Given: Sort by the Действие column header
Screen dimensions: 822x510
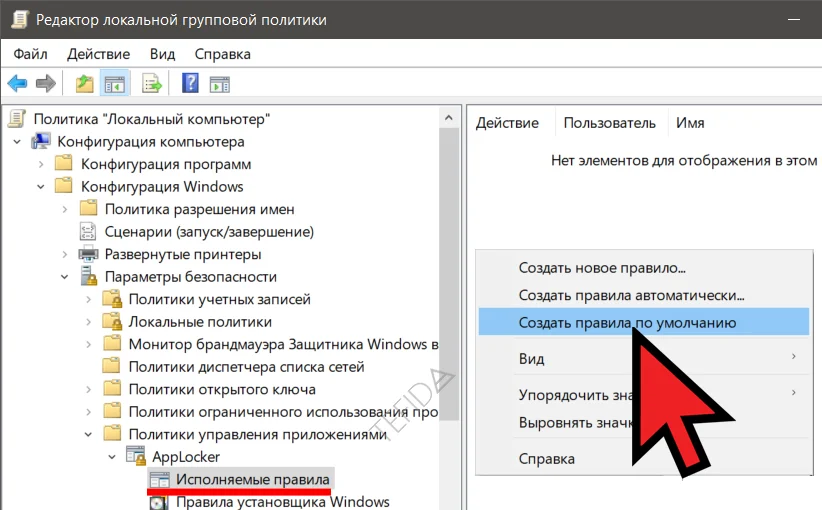Looking at the screenshot, I should (x=507, y=123).
